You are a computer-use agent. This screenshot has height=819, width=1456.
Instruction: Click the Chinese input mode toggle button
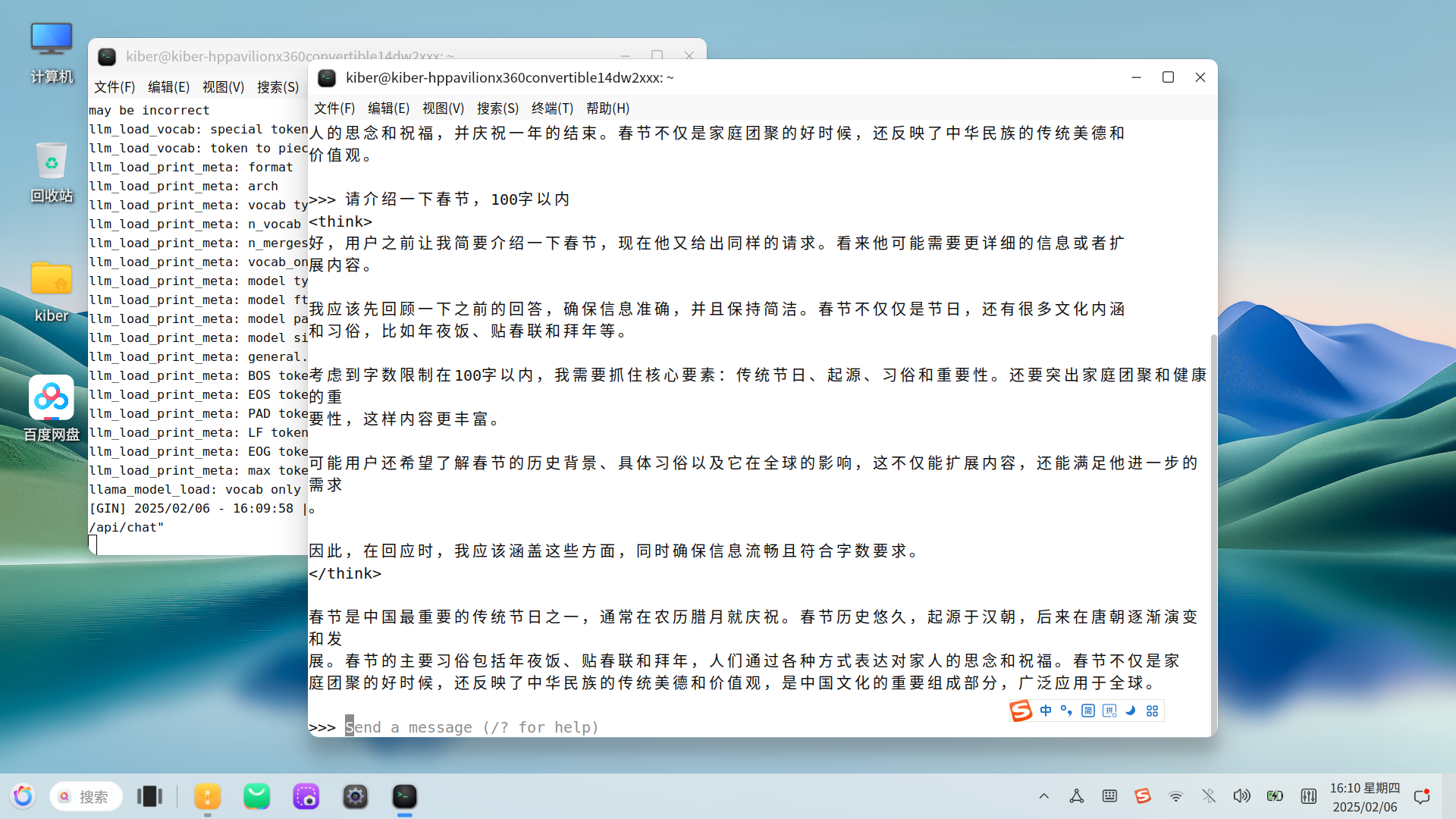(1046, 710)
